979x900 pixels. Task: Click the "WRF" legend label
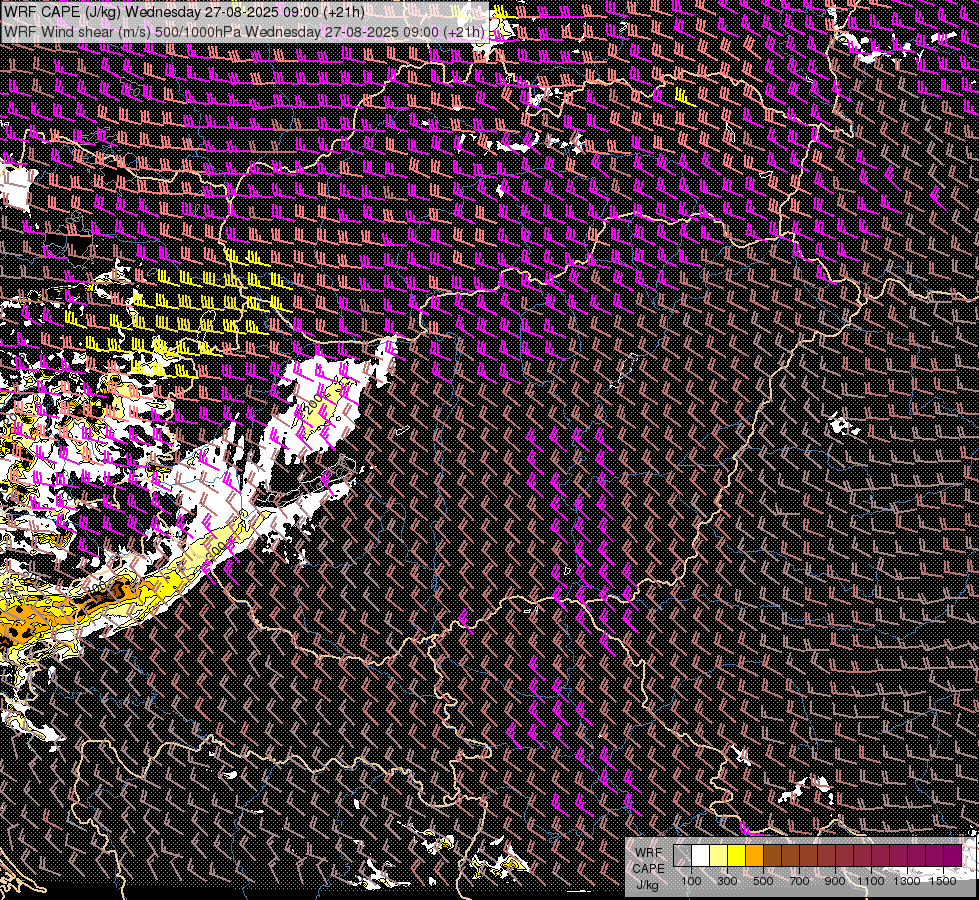click(649, 853)
